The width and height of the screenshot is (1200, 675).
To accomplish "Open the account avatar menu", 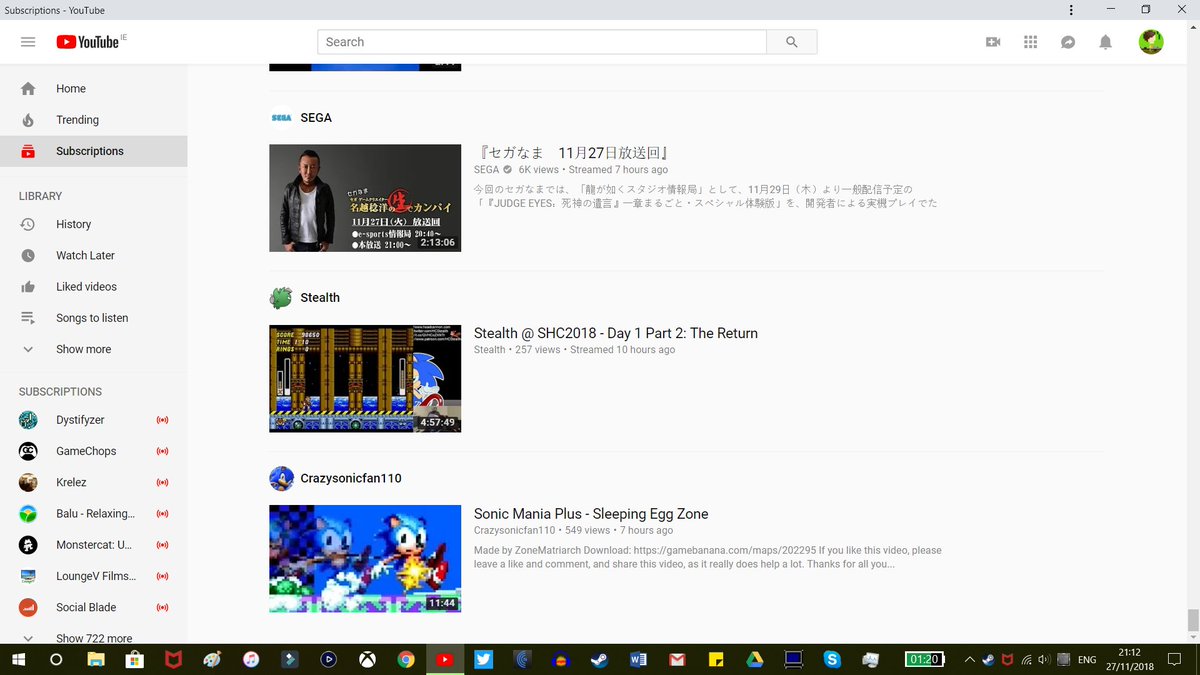I will 1151,42.
